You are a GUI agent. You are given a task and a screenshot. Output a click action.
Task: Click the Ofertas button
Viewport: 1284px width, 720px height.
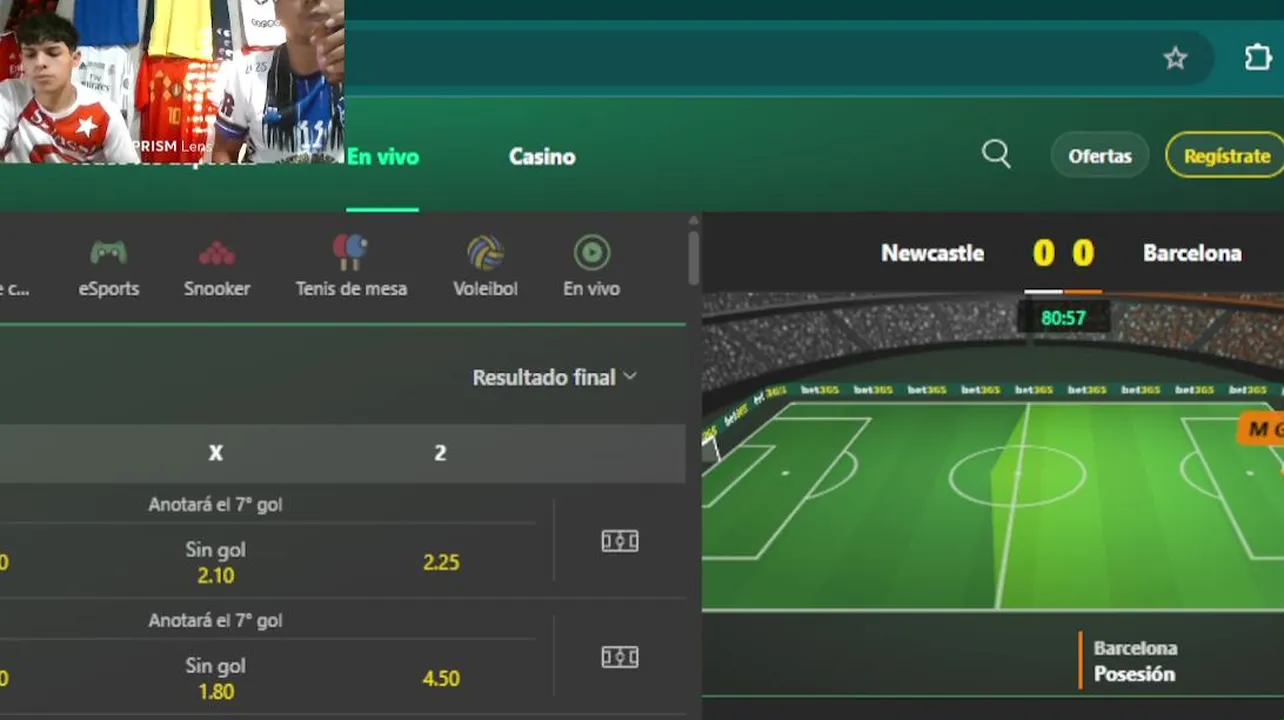click(x=1100, y=156)
